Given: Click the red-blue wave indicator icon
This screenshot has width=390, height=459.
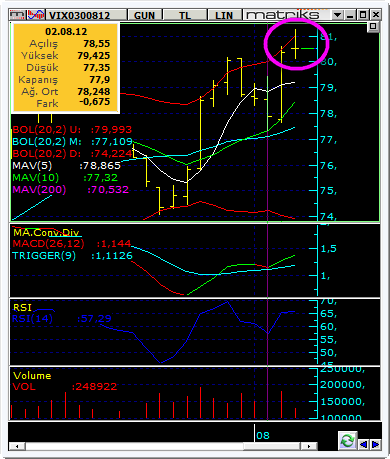Looking at the screenshot, I should pos(36,15).
